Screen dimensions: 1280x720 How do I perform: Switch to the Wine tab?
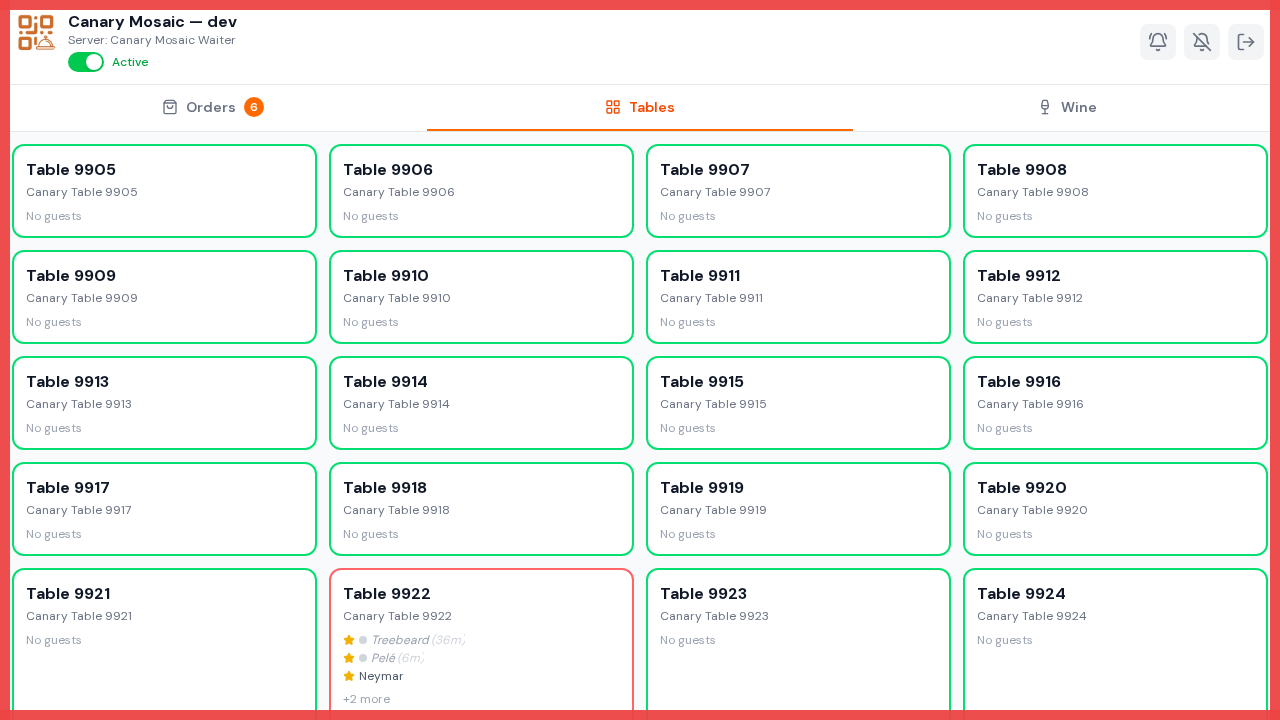pyautogui.click(x=1067, y=107)
